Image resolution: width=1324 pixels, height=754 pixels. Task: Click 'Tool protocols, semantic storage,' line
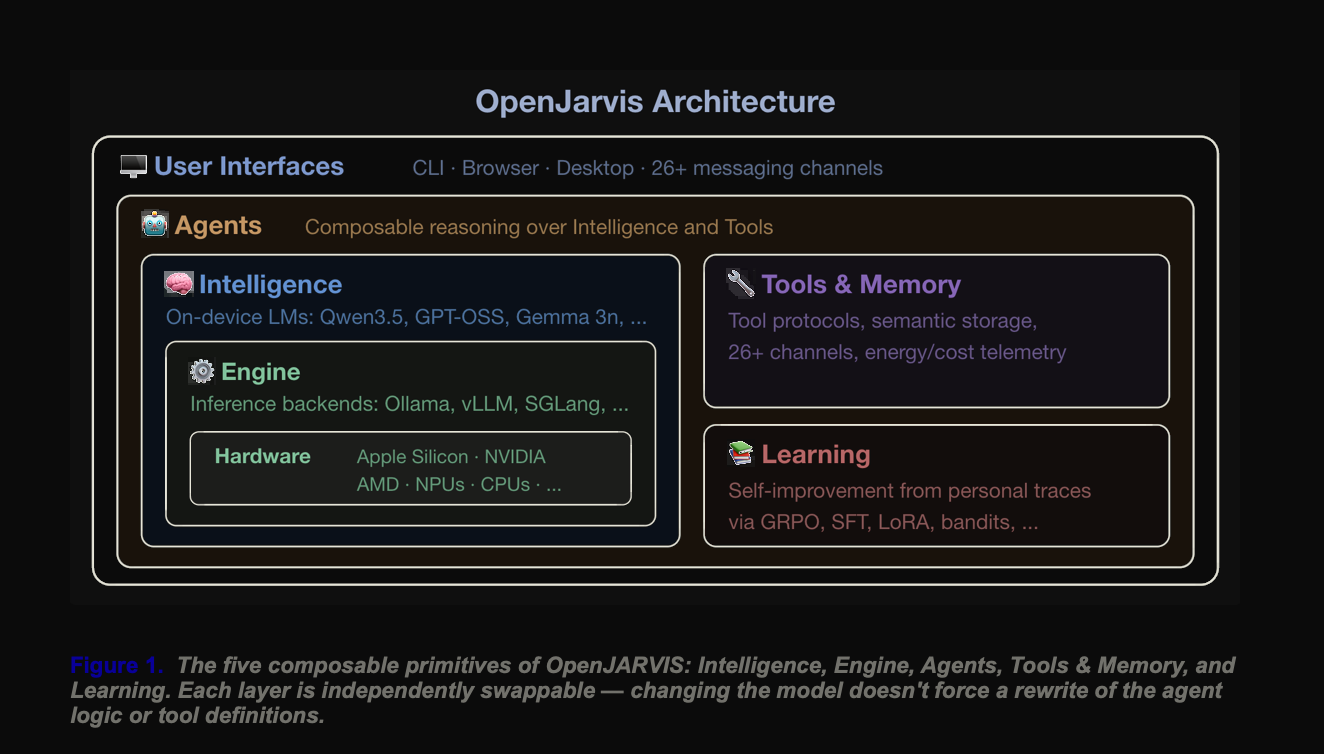tap(883, 321)
